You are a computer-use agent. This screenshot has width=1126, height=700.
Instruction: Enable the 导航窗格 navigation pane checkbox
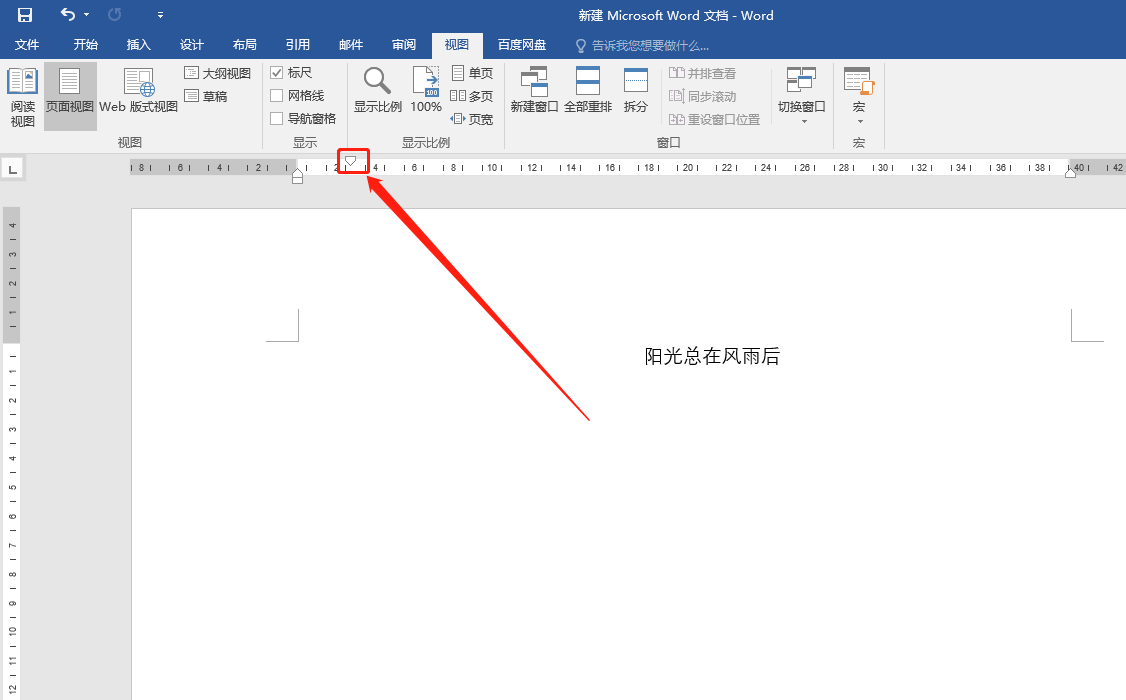(x=276, y=118)
